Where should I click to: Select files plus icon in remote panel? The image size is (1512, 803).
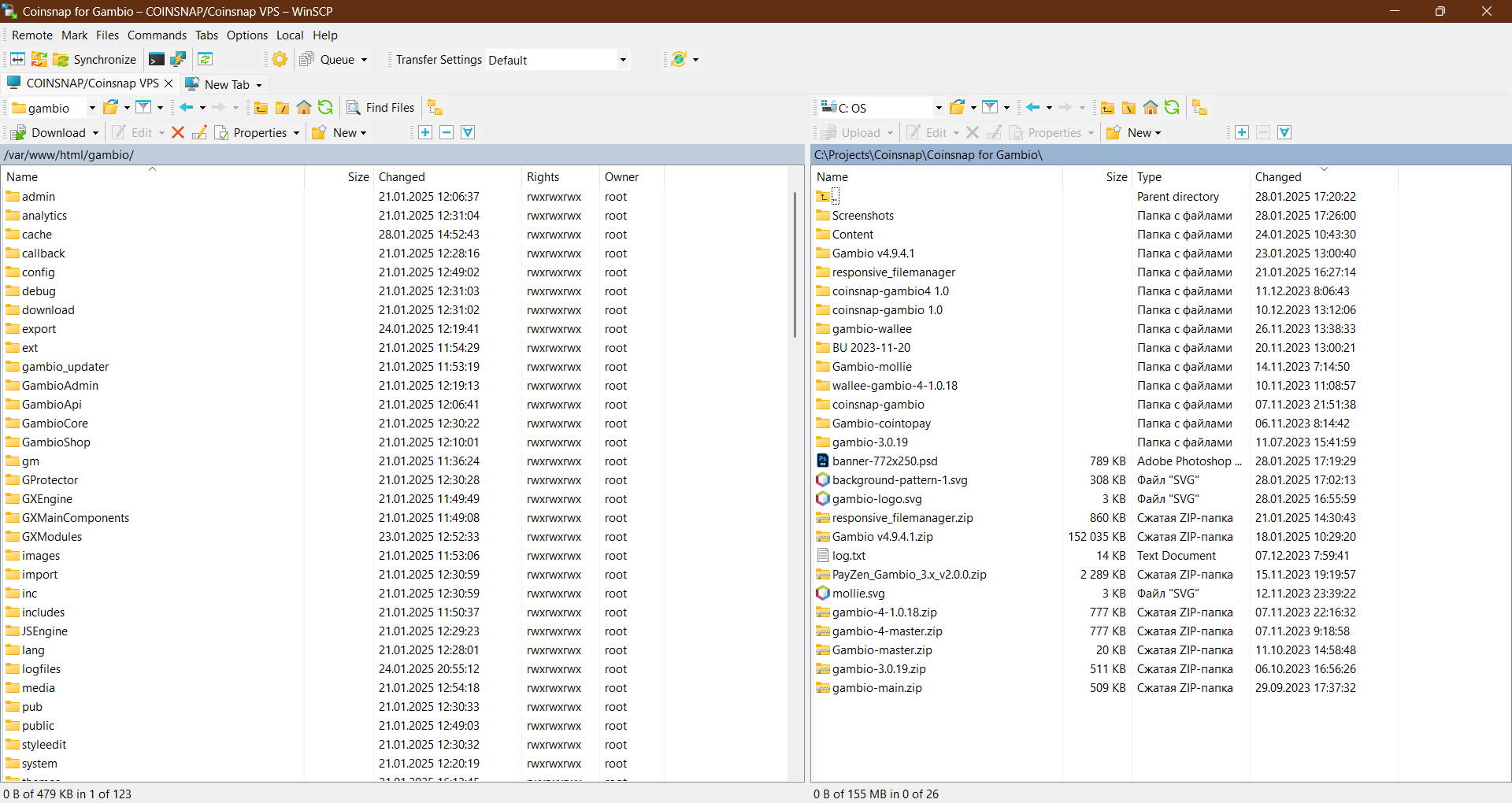point(425,132)
